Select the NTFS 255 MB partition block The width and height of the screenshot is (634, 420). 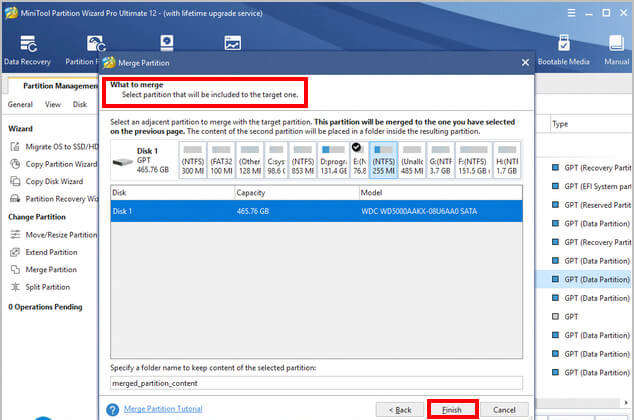383,160
